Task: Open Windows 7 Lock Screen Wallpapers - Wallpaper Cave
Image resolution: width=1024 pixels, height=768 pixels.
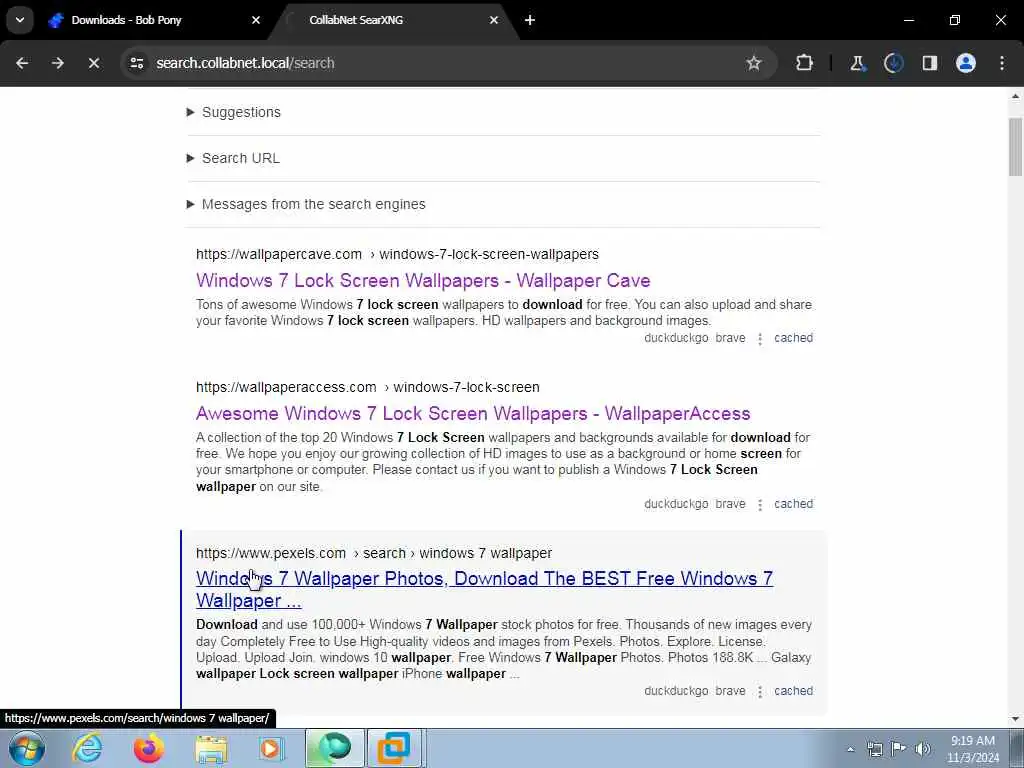Action: [x=423, y=280]
